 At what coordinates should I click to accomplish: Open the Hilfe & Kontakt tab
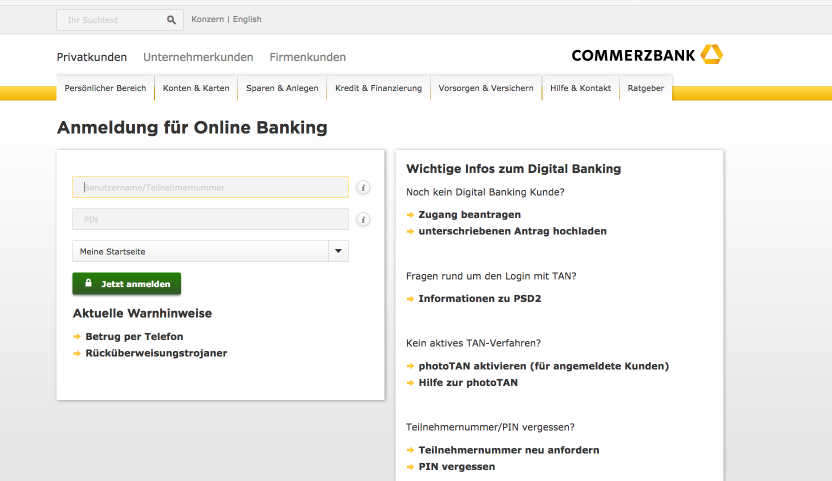point(580,88)
